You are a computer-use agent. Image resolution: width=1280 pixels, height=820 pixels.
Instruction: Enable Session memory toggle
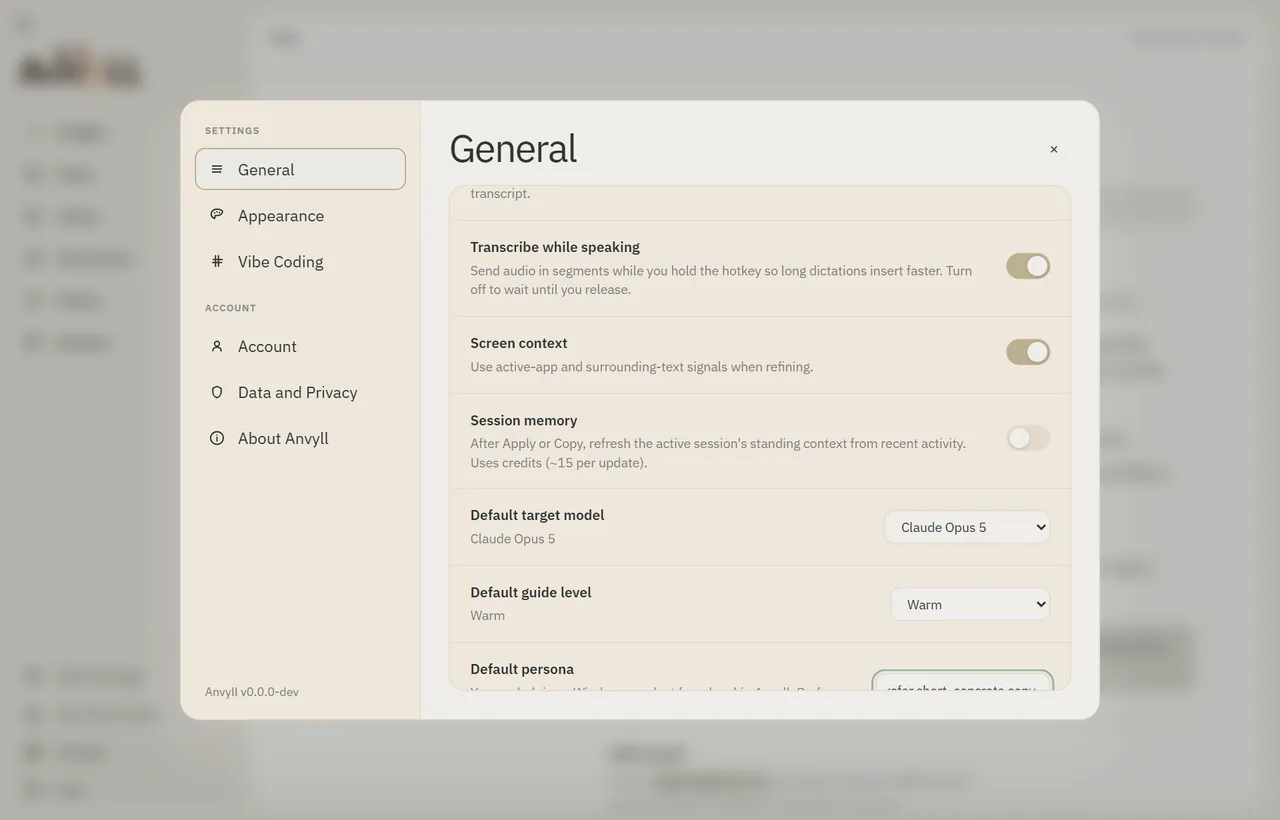click(1028, 438)
